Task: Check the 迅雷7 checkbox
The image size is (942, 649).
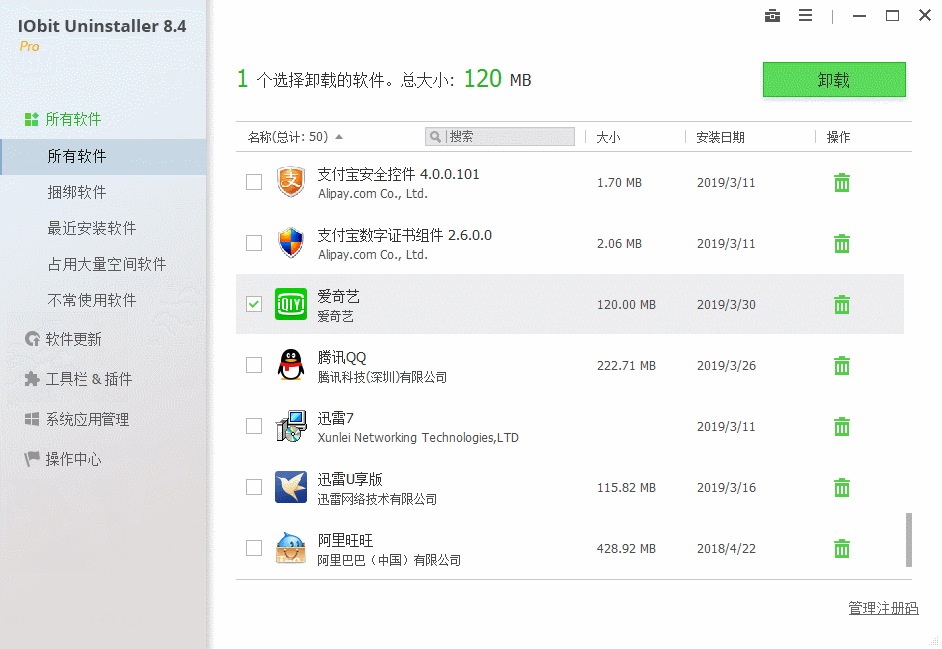Action: pyautogui.click(x=254, y=426)
